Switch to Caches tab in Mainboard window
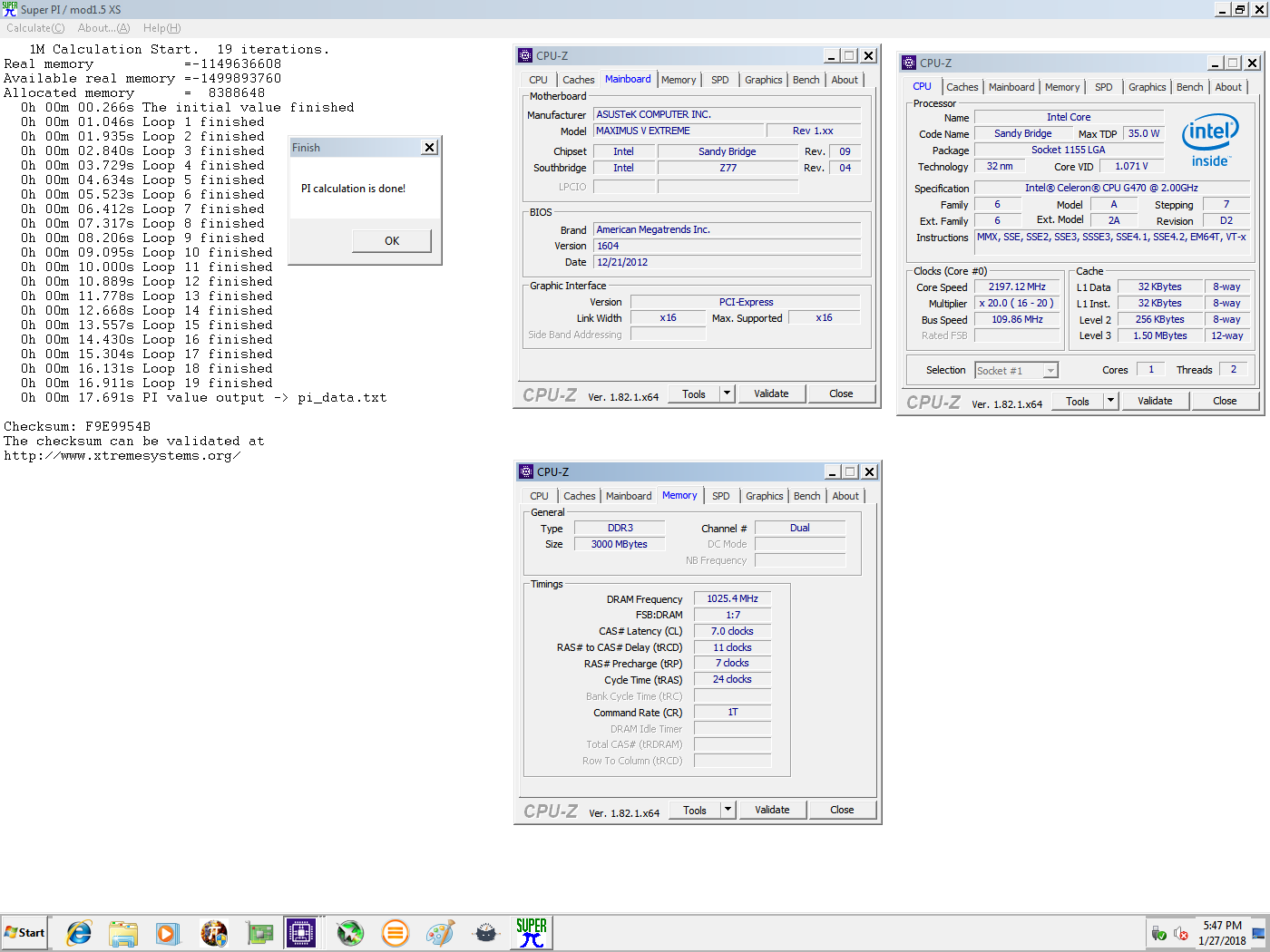The height and width of the screenshot is (952, 1270). (x=578, y=80)
